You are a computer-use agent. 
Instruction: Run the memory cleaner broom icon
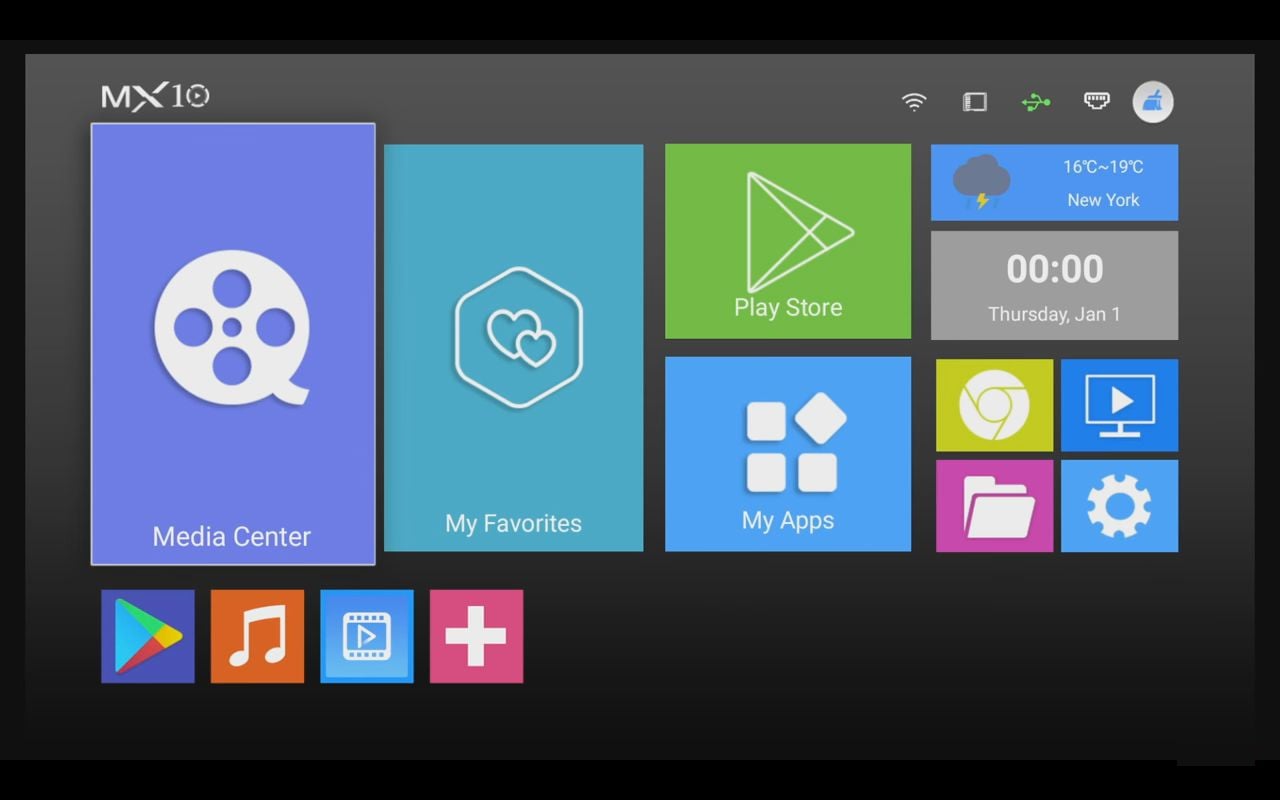(1153, 102)
